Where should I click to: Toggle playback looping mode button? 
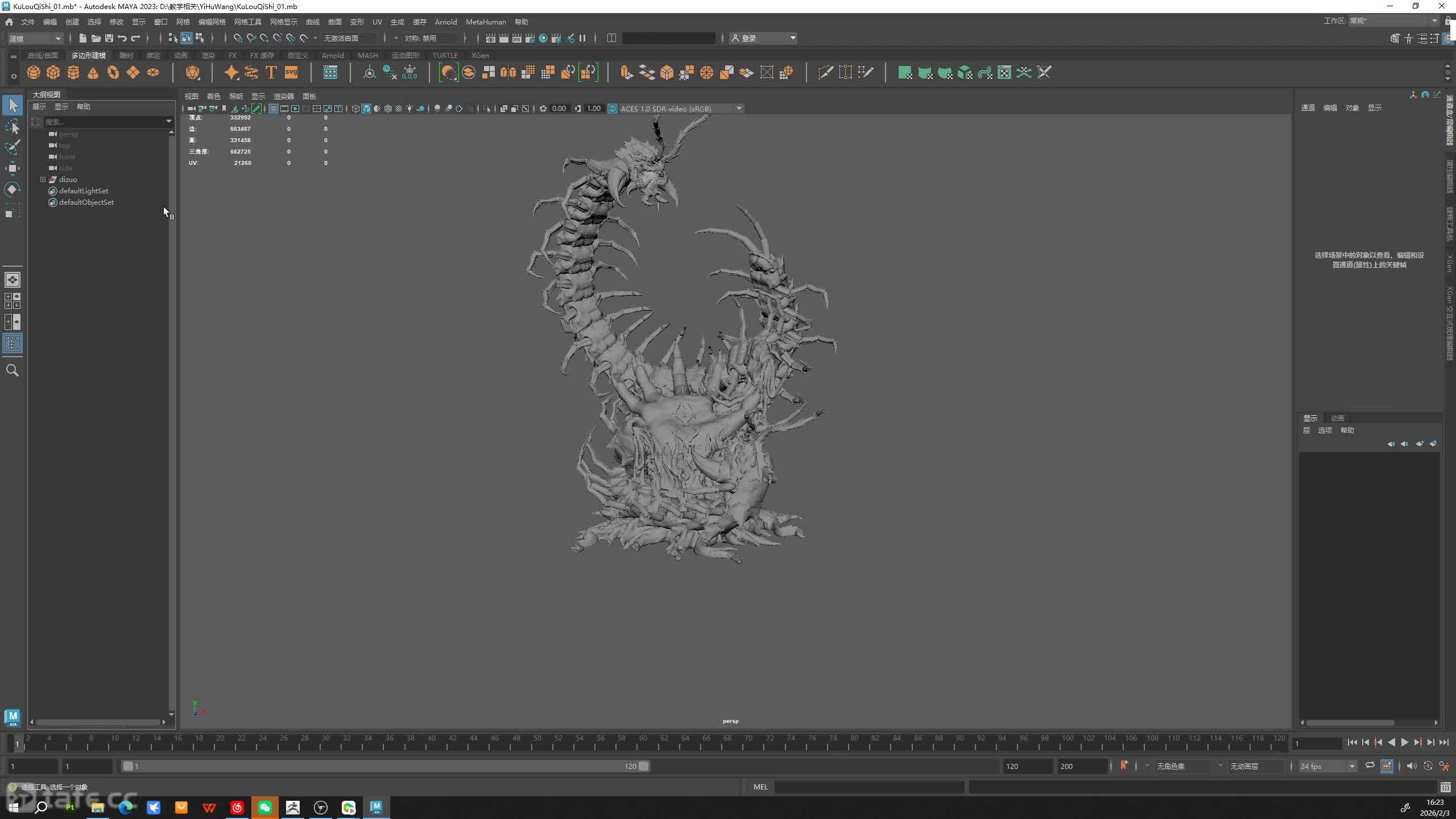point(1370,766)
